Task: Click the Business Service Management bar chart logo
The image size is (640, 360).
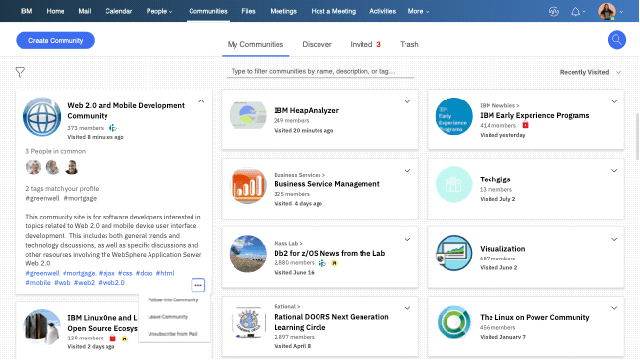Action: coord(248,186)
